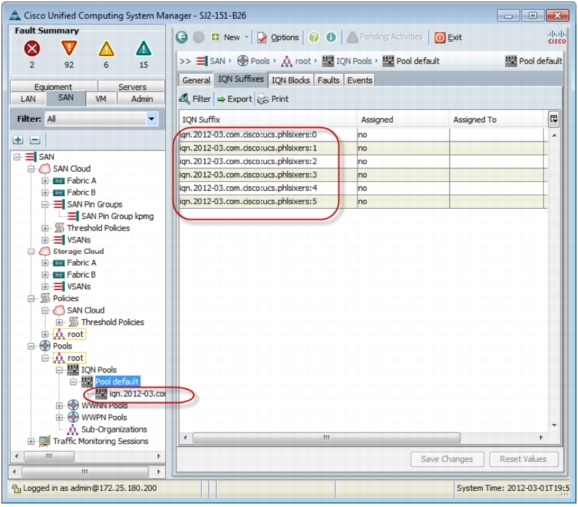Collapse all tree nodes with the minus icon
This screenshot has height=507, width=578.
[35, 140]
